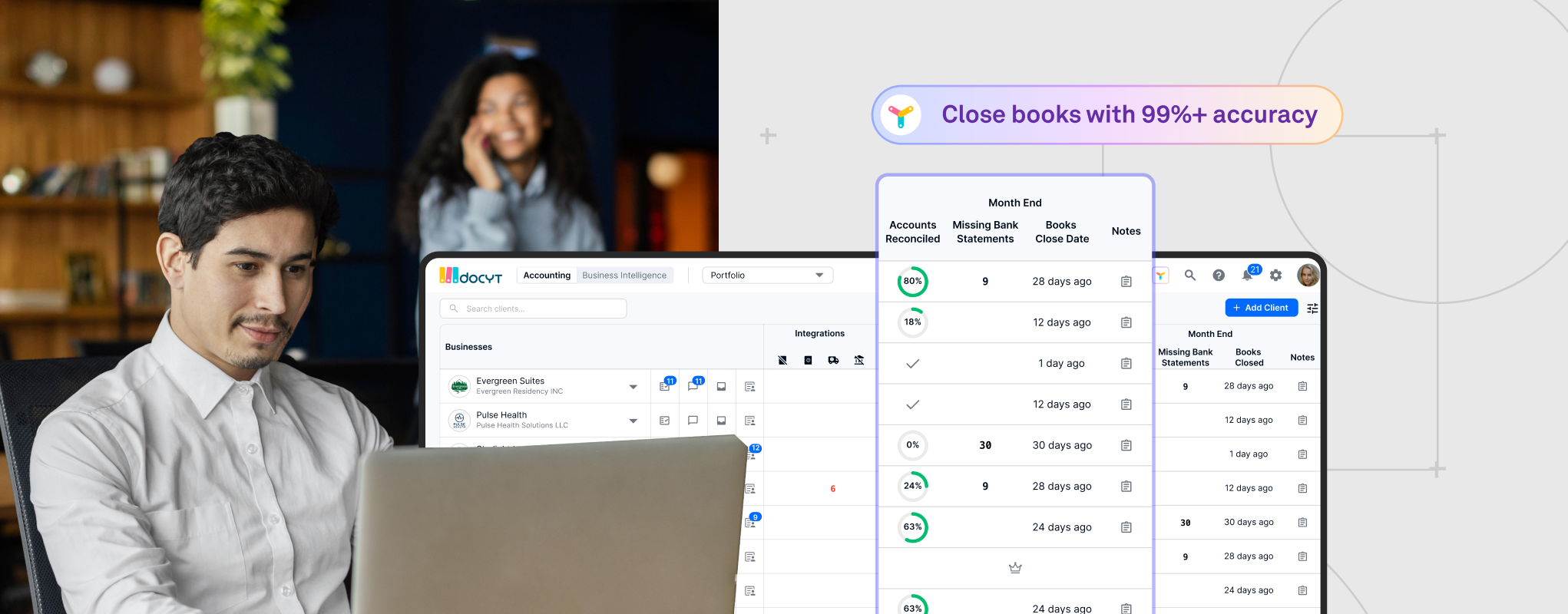This screenshot has height=614, width=1568.
Task: Open notes icon in the 80% card row
Action: [x=1126, y=282]
